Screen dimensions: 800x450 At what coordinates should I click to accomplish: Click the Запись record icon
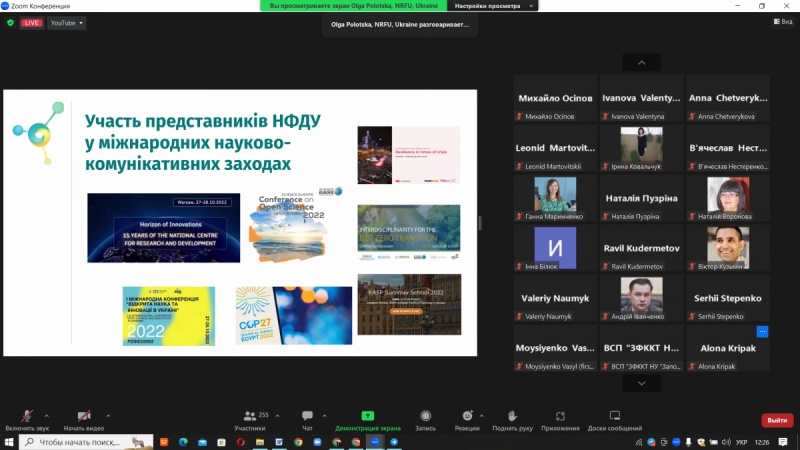pos(426,416)
